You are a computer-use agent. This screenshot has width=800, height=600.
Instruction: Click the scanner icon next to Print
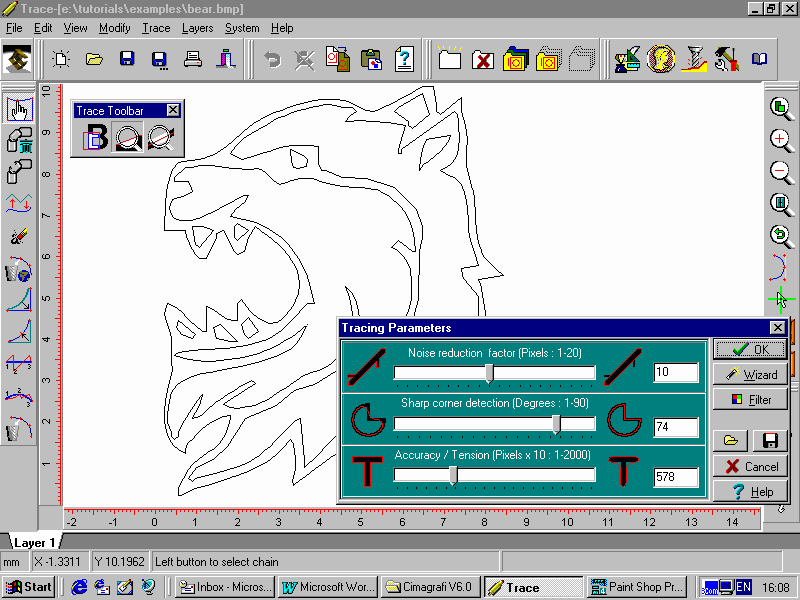(x=225, y=59)
